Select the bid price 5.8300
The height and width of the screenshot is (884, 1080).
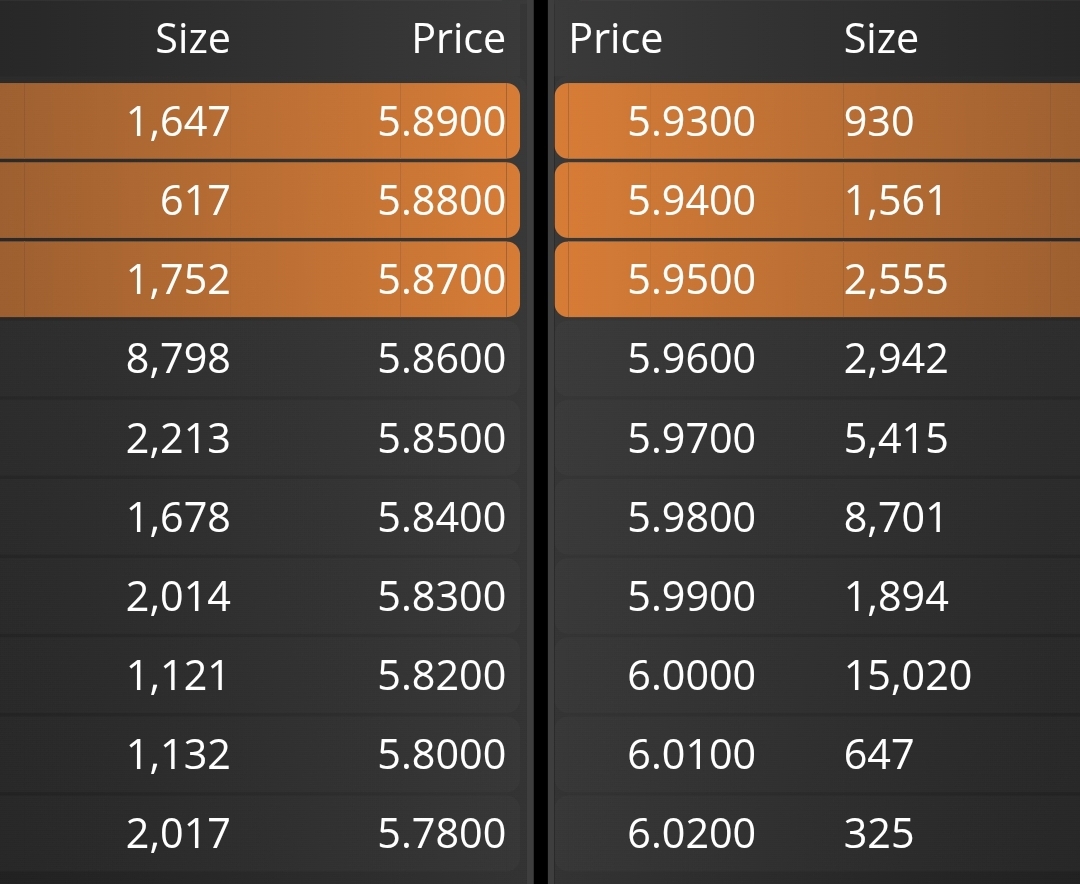(x=442, y=596)
